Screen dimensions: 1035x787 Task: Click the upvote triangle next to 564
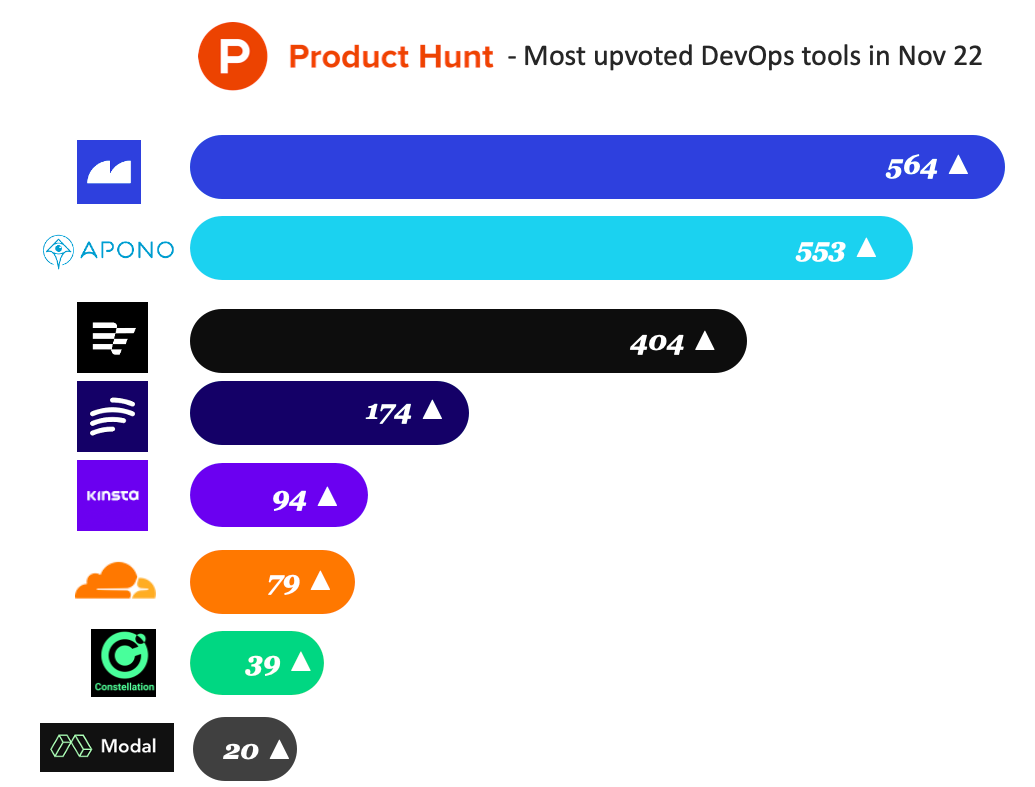click(958, 165)
